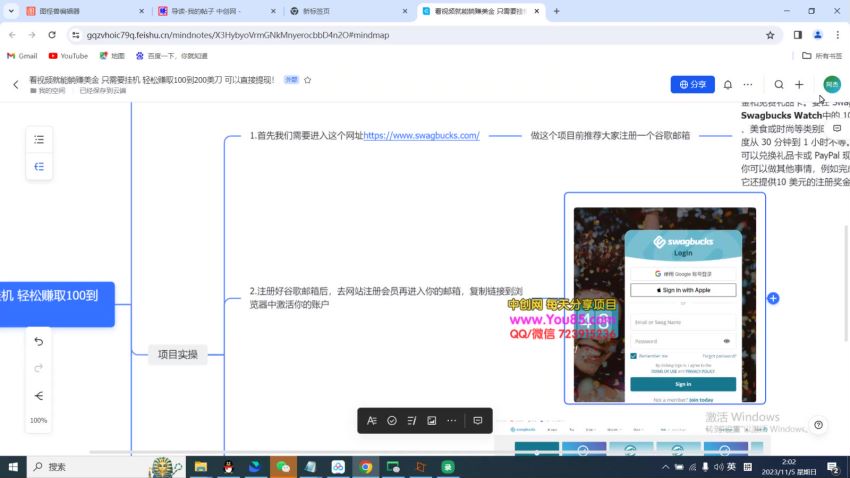Open the Gmail bookmark
This screenshot has height=478, width=850.
click(22, 56)
